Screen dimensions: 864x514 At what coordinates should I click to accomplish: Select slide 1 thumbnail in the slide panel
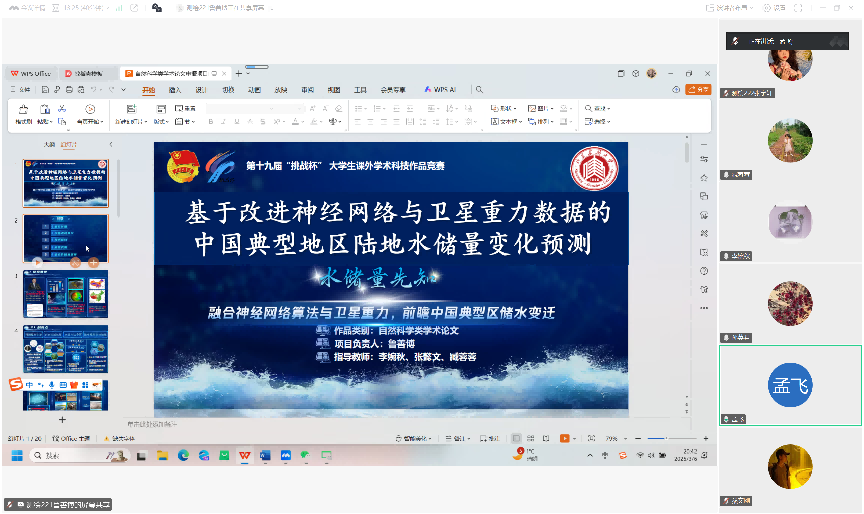66,183
